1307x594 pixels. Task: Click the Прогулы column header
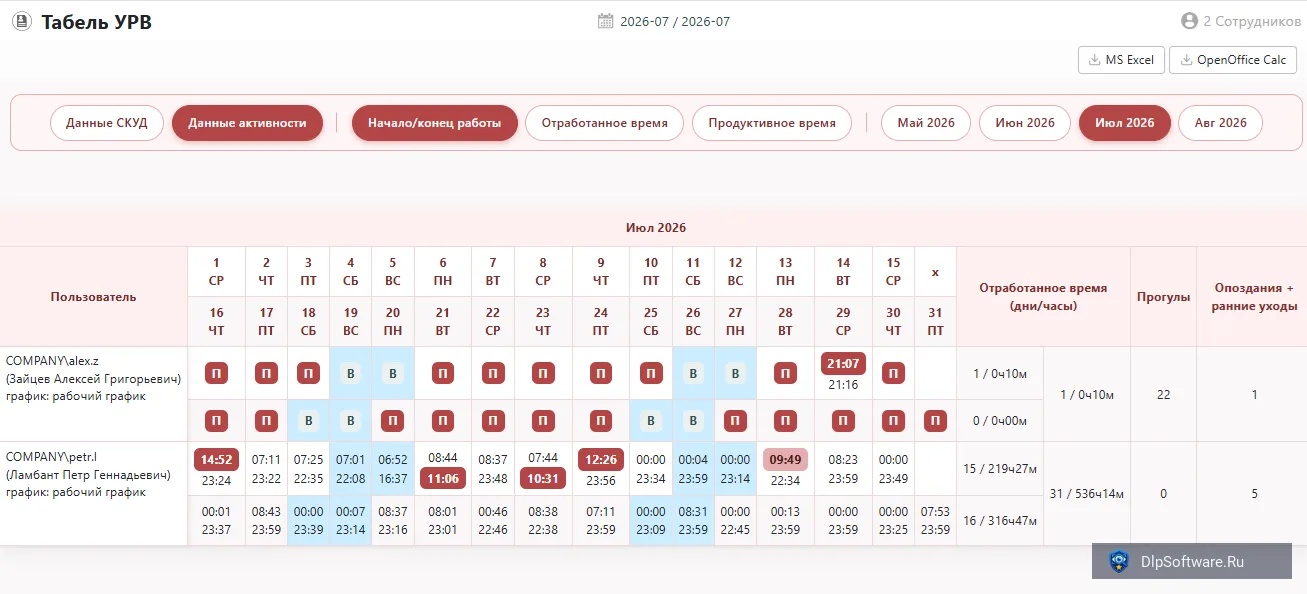click(1163, 297)
